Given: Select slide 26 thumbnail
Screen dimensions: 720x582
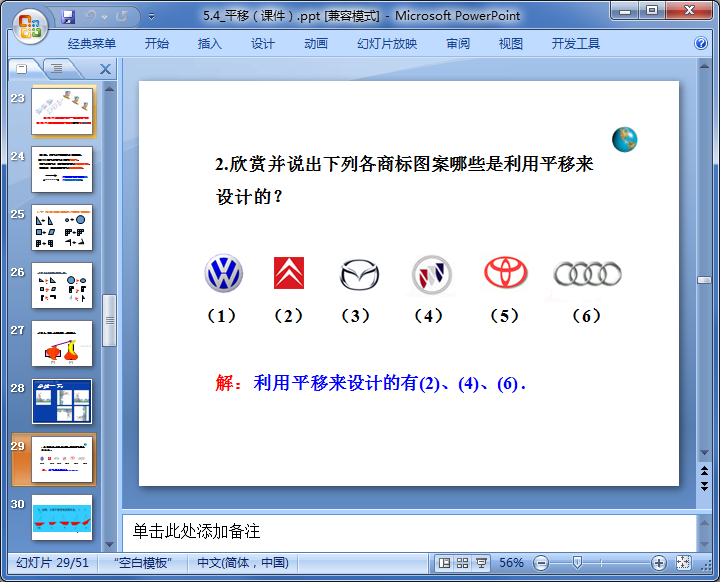Looking at the screenshot, I should [x=62, y=285].
